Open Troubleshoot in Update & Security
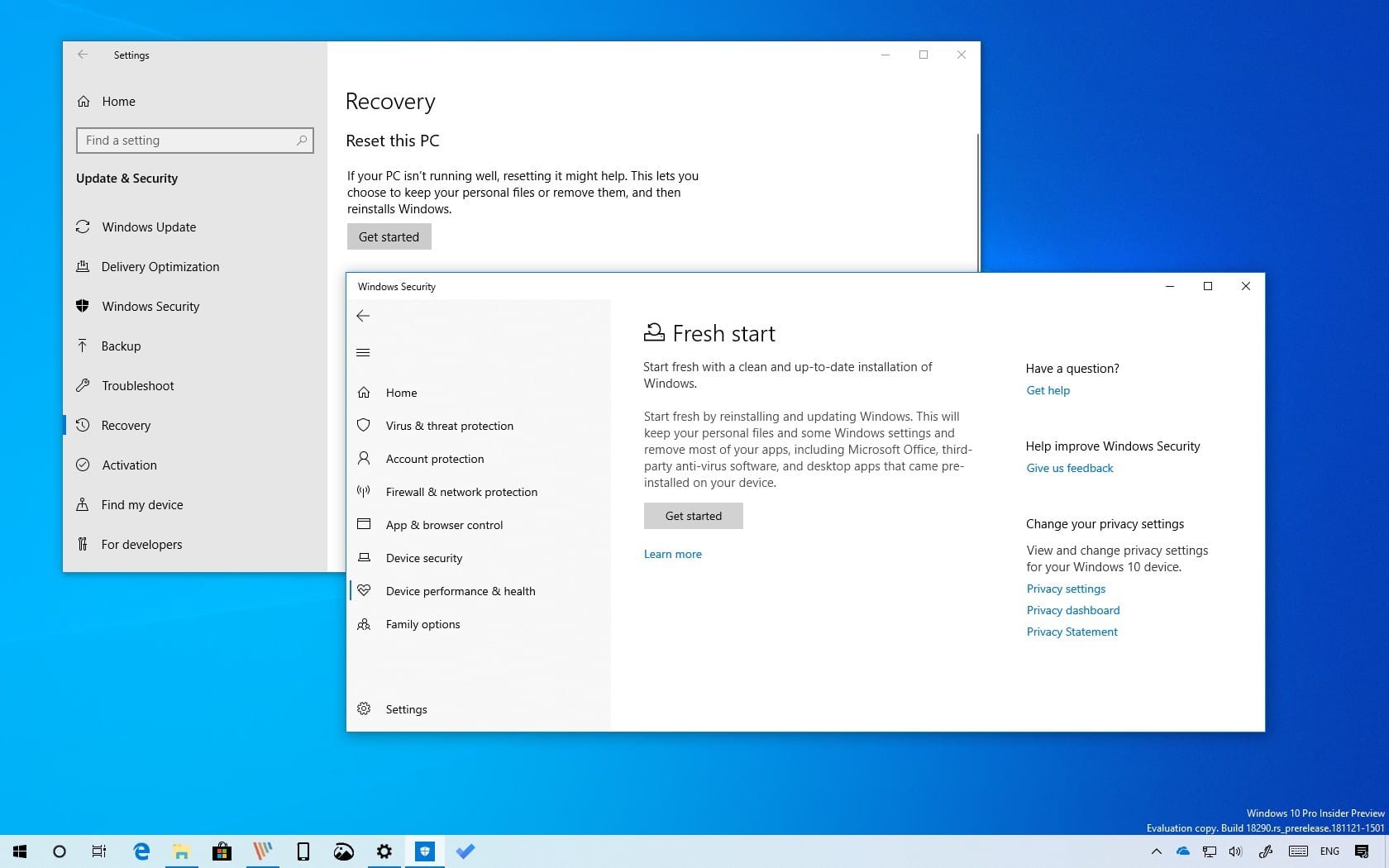 pyautogui.click(x=138, y=386)
